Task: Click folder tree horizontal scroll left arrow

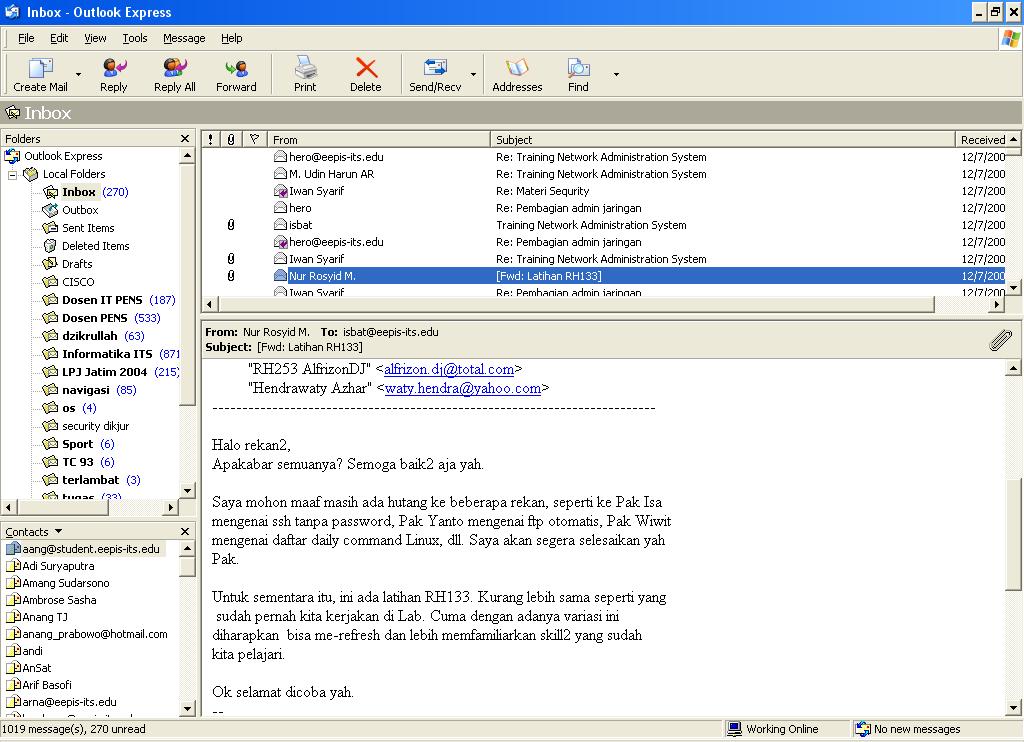Action: [8, 507]
